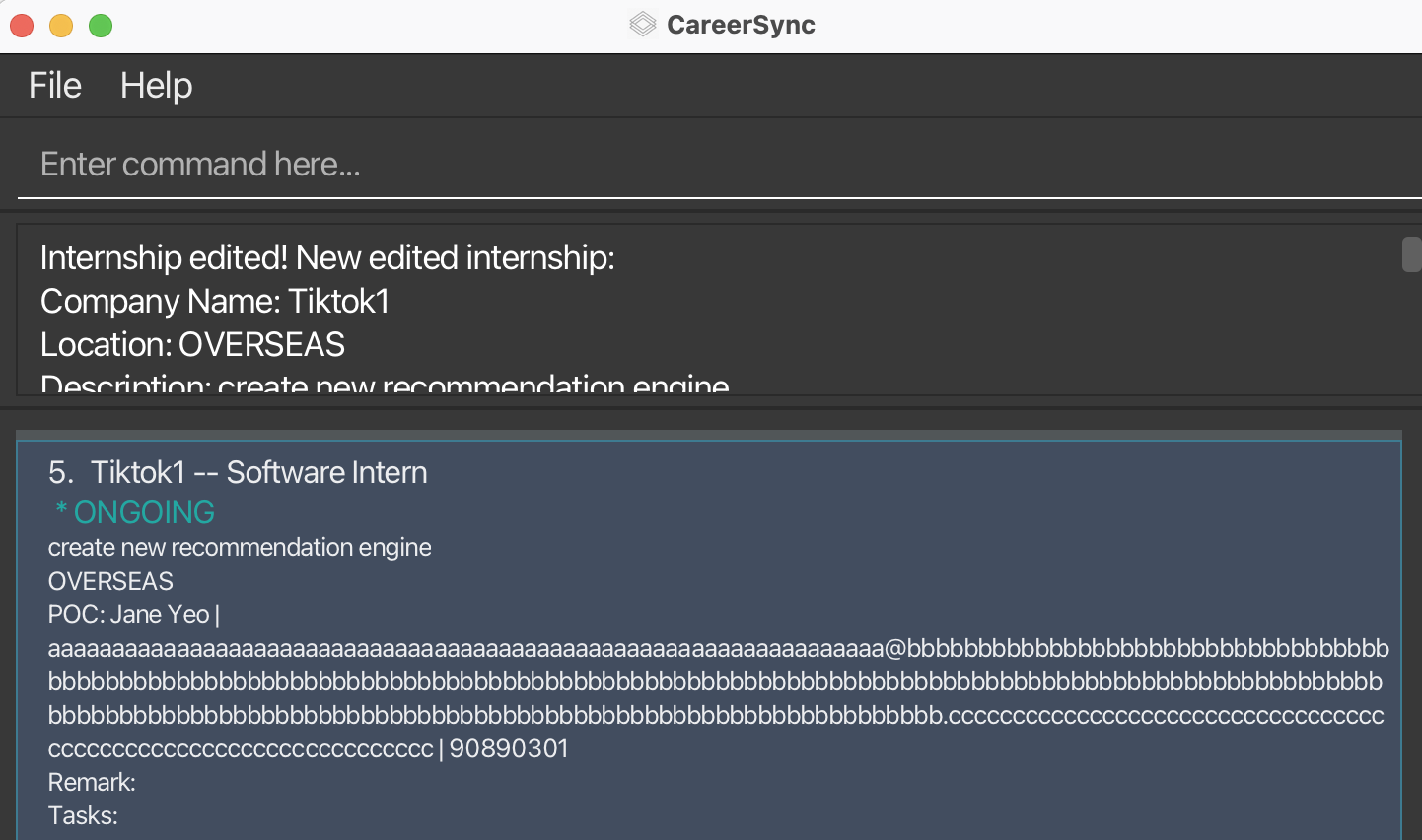
Task: Click the Tasks: label
Action: [x=83, y=815]
